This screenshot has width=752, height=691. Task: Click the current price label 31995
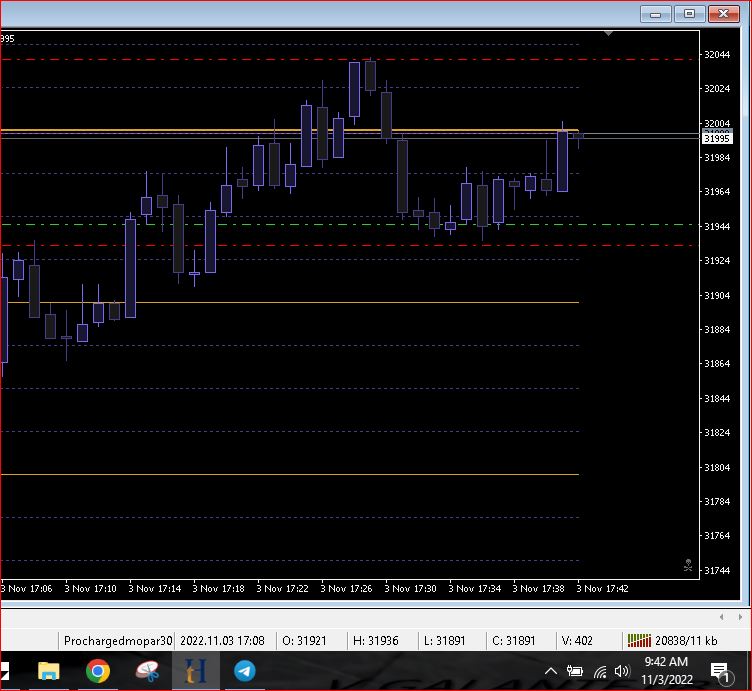click(x=716, y=139)
